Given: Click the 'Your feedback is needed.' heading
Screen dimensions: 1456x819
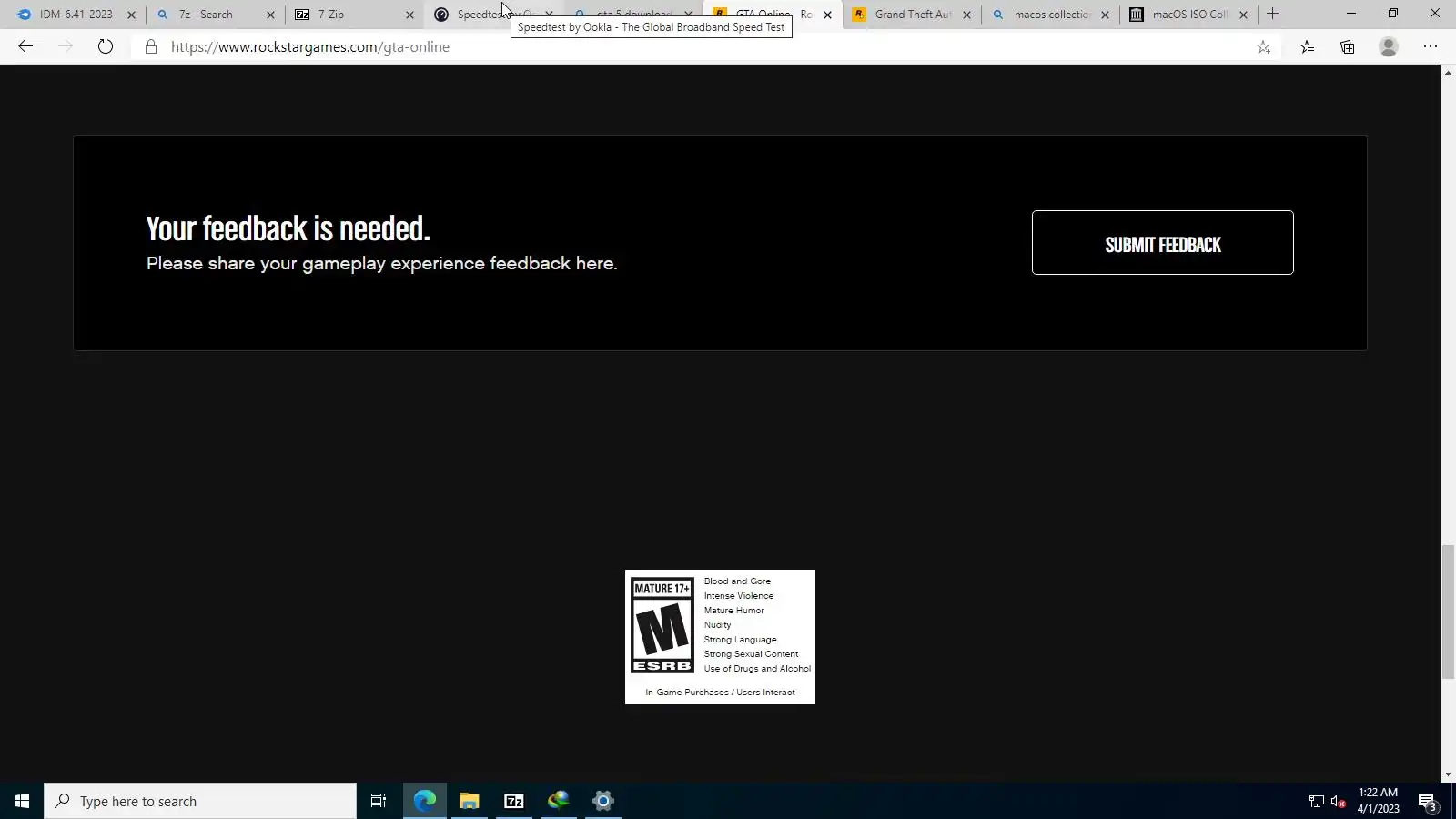Looking at the screenshot, I should [288, 228].
